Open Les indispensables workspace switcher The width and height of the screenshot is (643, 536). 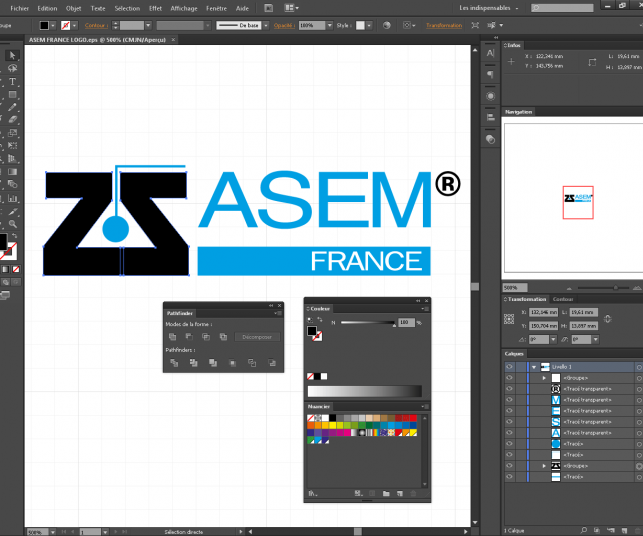pyautogui.click(x=488, y=8)
